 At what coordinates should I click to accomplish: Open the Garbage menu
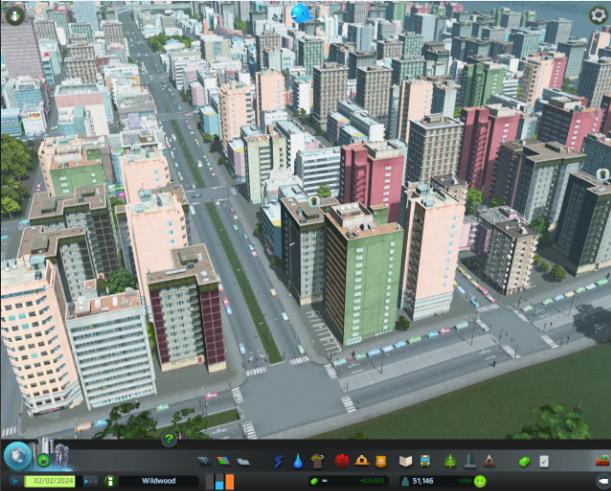(318, 461)
